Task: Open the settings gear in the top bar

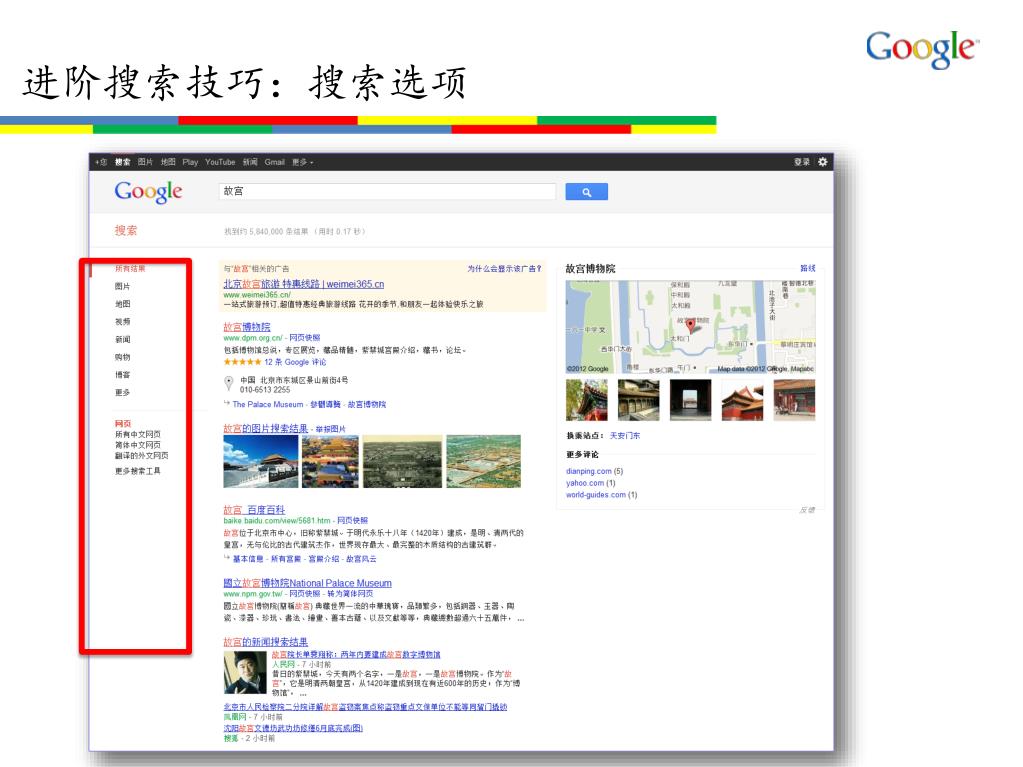Action: coord(822,162)
